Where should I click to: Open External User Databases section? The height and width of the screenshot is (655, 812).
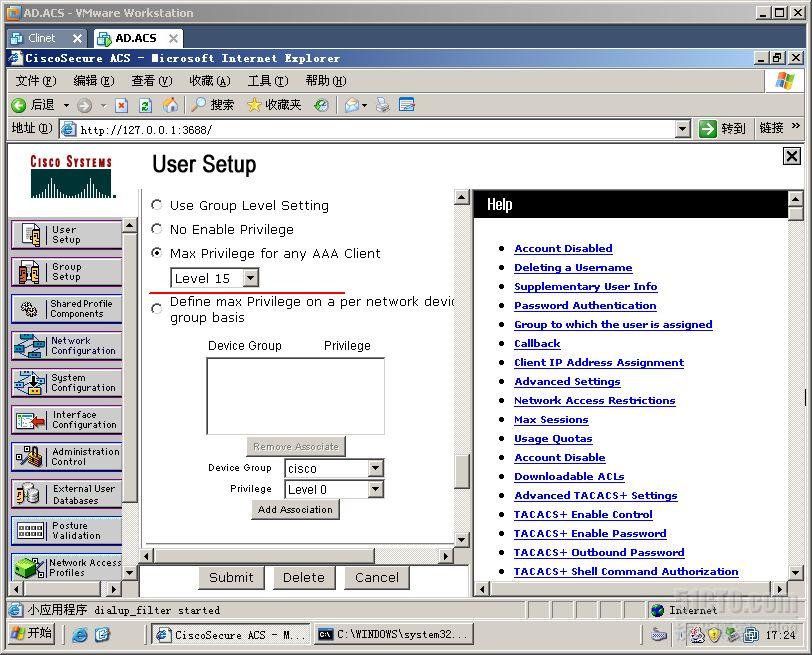point(66,494)
